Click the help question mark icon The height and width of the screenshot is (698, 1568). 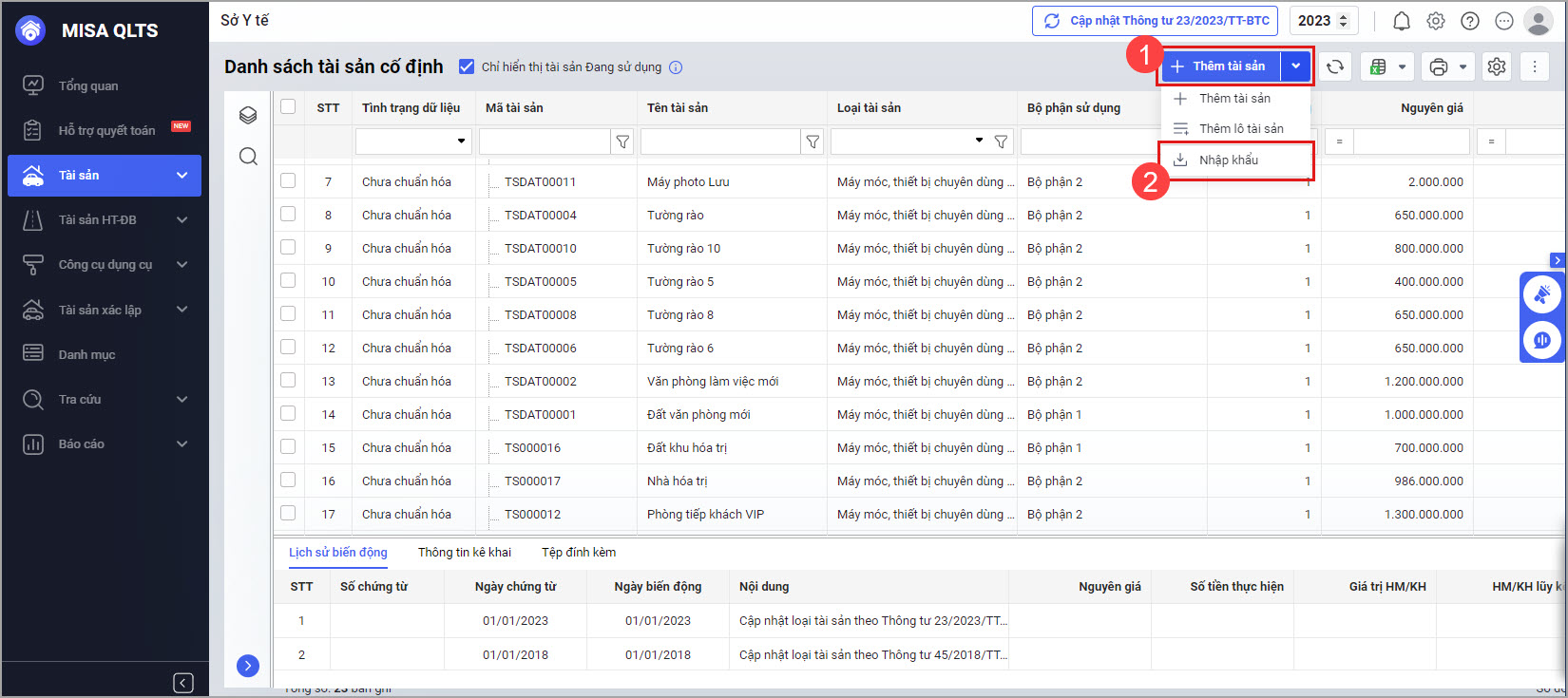pyautogui.click(x=1469, y=21)
